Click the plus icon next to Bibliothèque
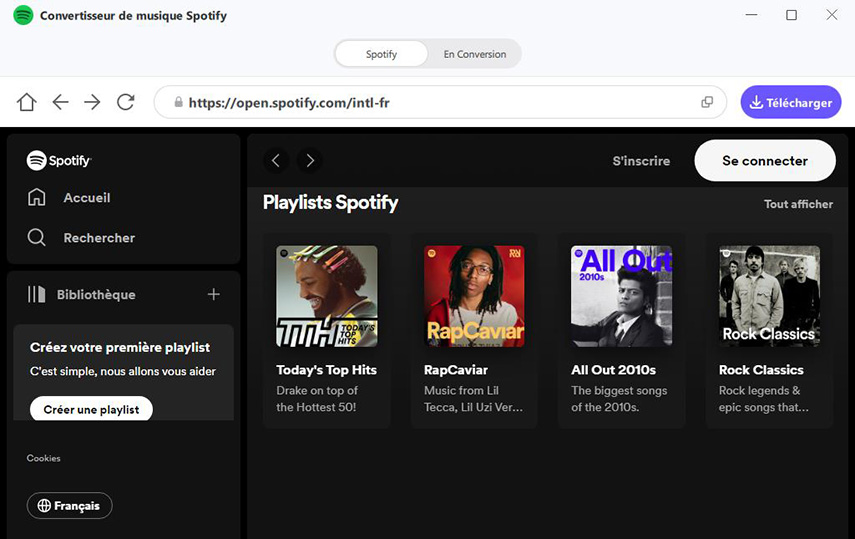The image size is (855, 539). [x=214, y=295]
